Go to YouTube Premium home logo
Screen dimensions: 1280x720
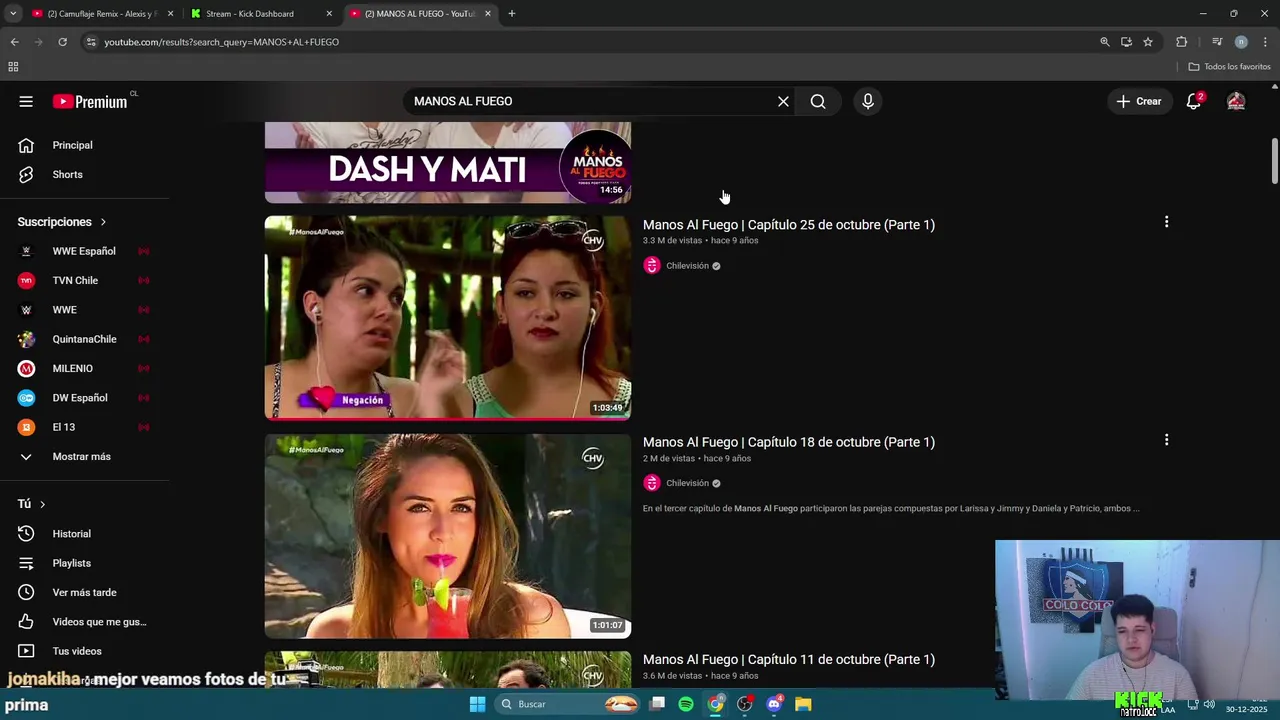point(90,101)
